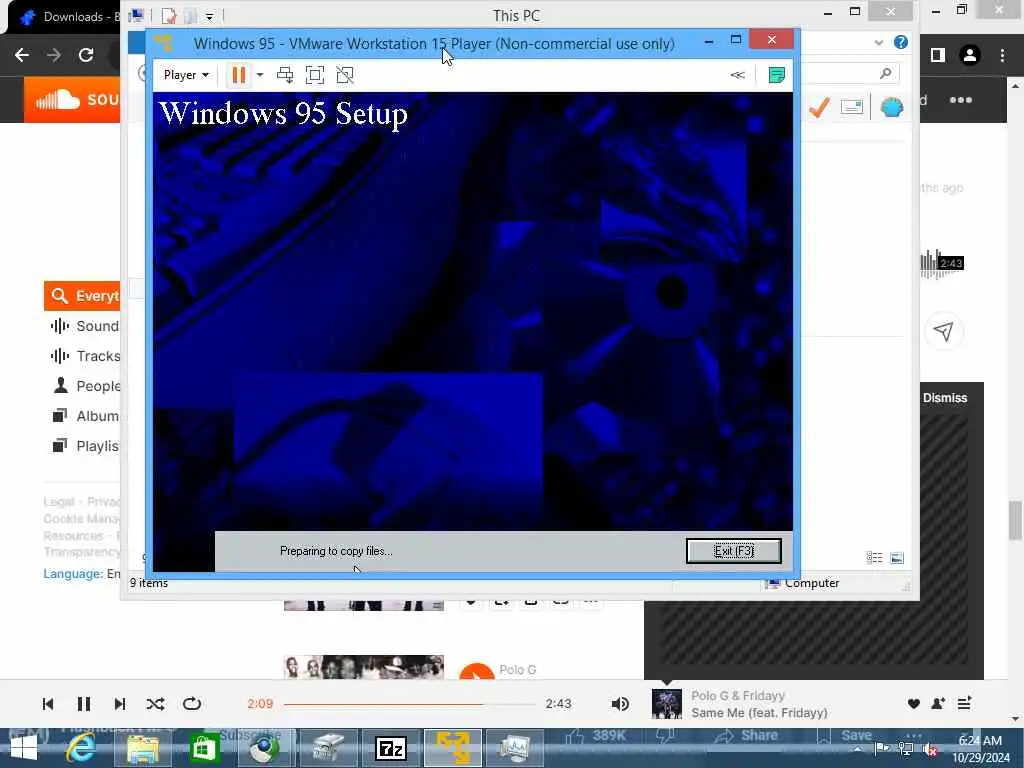
Task: Pause the virtual machine with the orange pause icon
Action: coord(238,75)
